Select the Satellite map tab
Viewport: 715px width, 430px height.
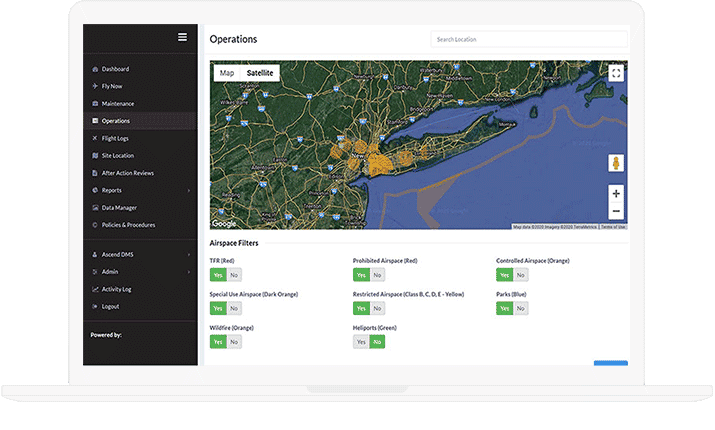[260, 73]
